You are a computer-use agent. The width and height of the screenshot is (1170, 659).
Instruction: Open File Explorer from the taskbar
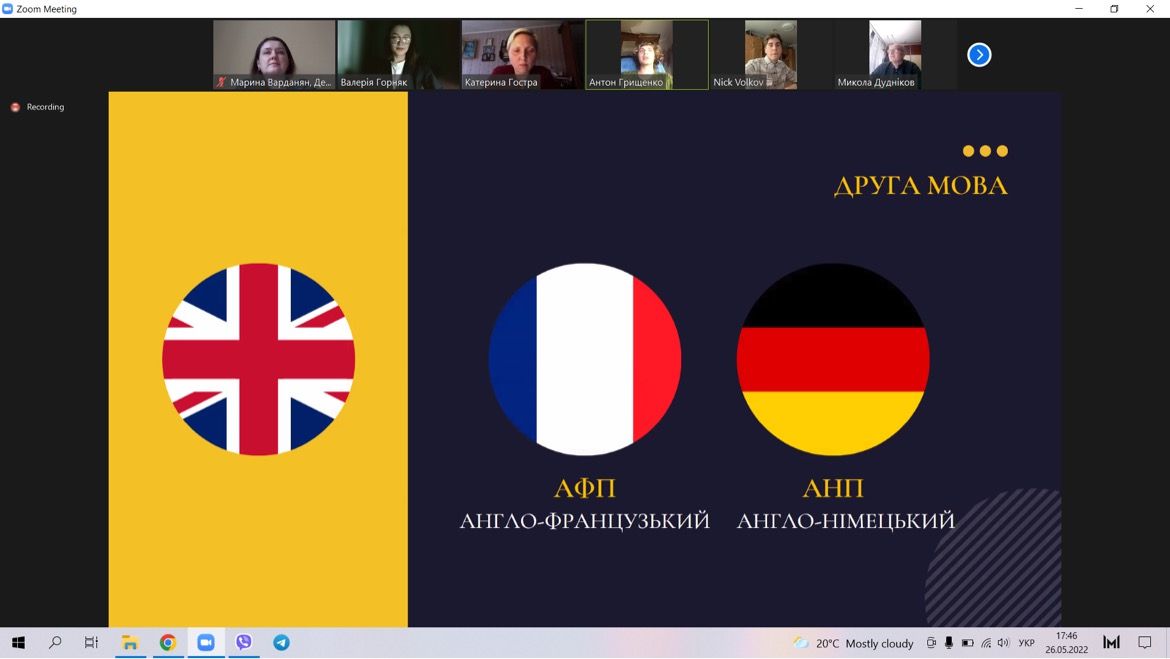(x=129, y=643)
